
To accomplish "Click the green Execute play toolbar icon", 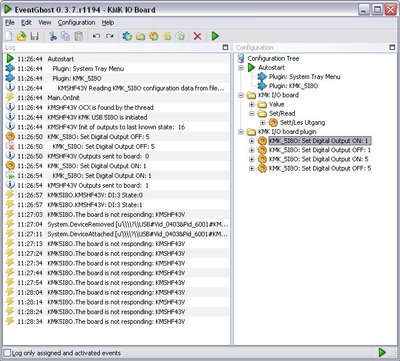I will [215, 36].
